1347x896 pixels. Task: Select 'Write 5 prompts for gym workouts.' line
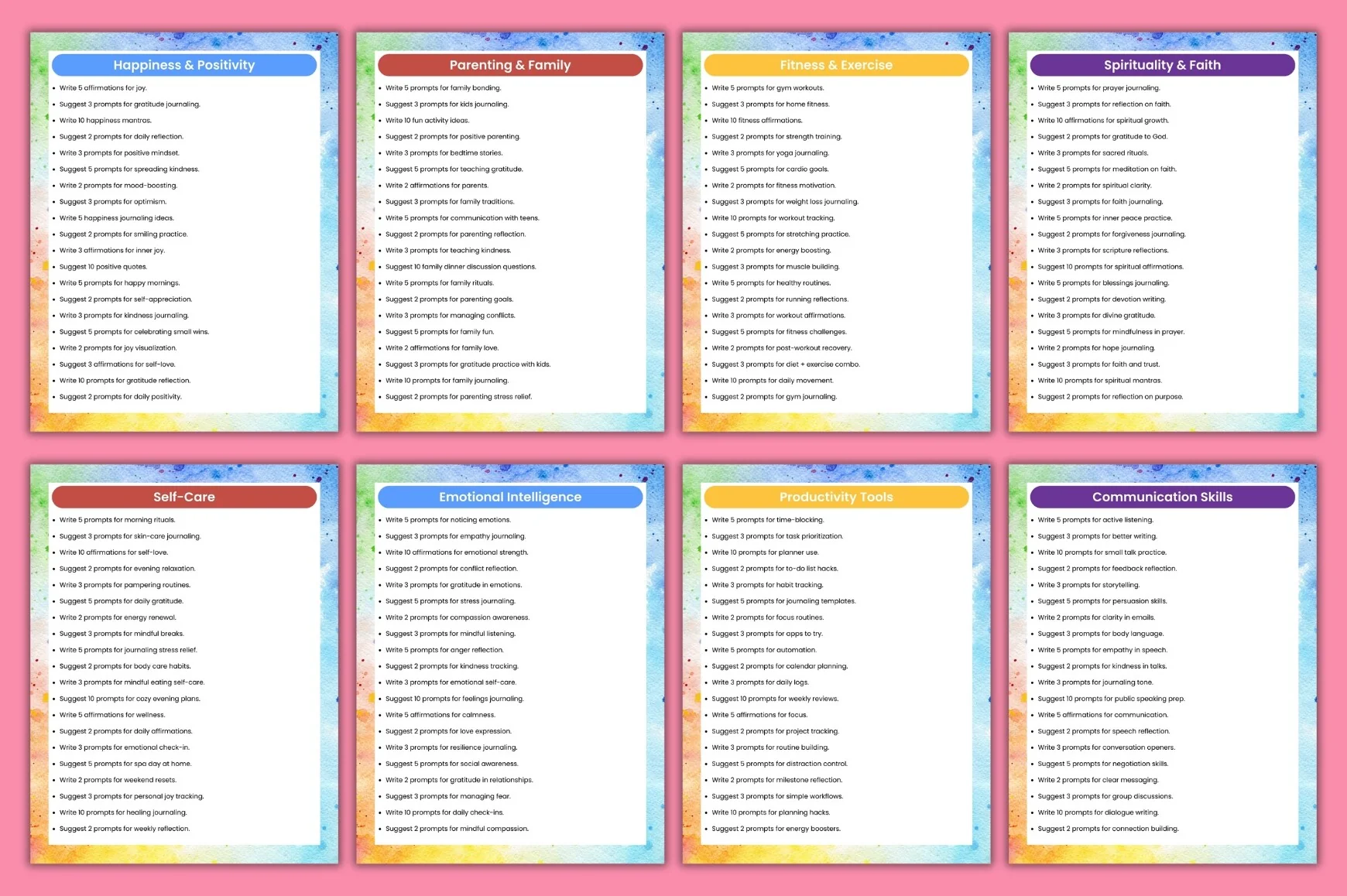[768, 88]
